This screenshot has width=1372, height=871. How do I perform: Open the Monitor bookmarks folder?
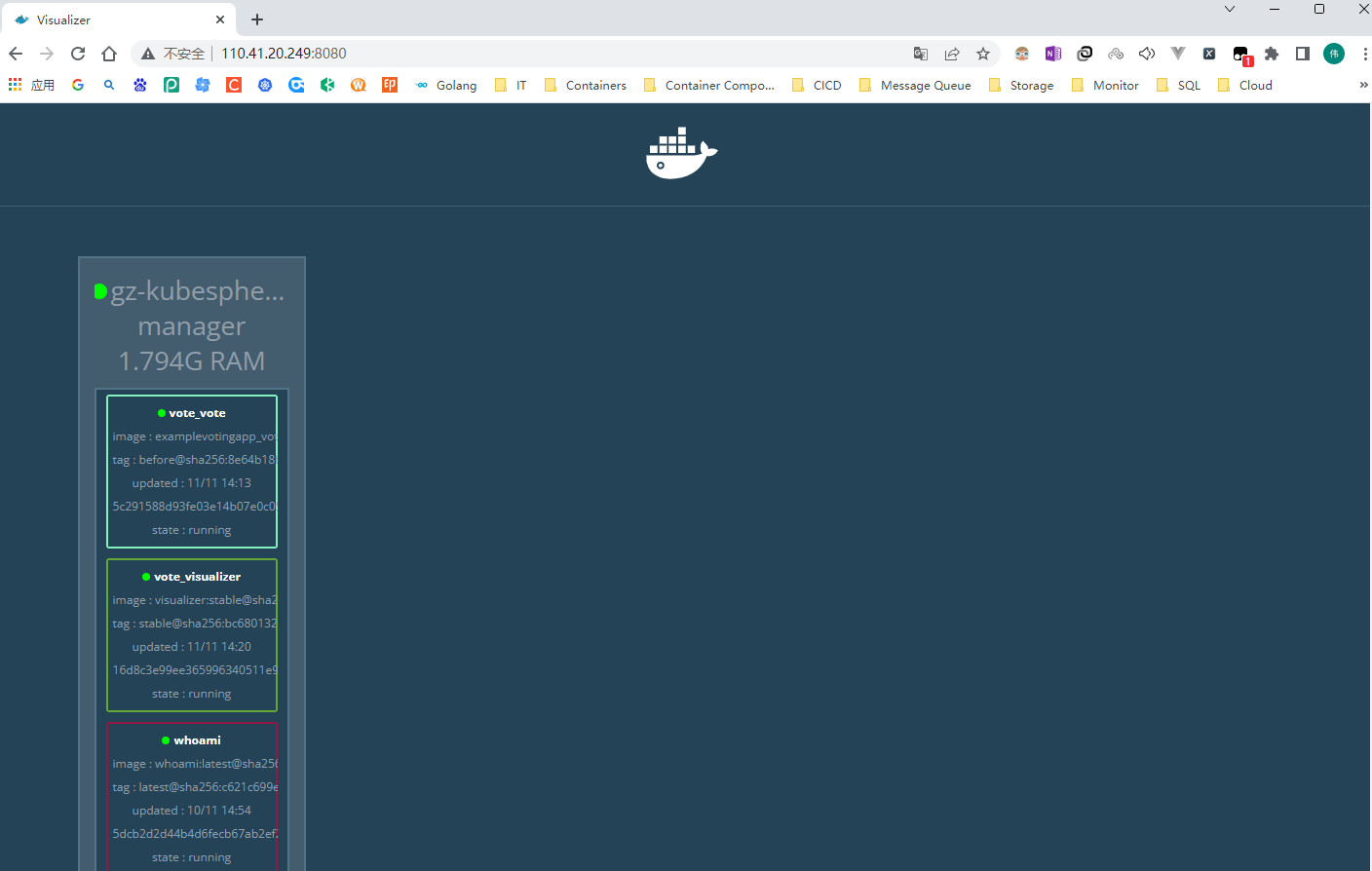1104,85
